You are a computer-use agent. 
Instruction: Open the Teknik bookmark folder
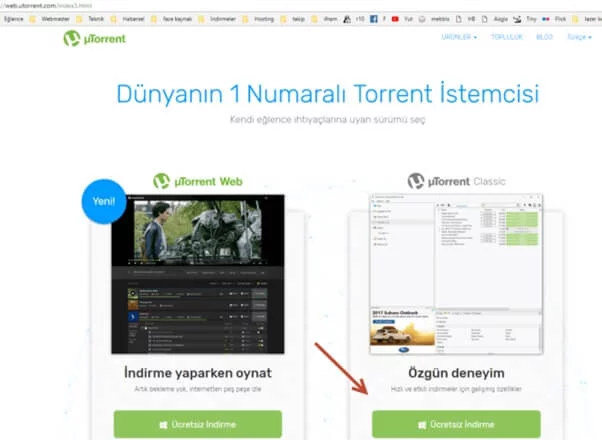pyautogui.click(x=91, y=19)
